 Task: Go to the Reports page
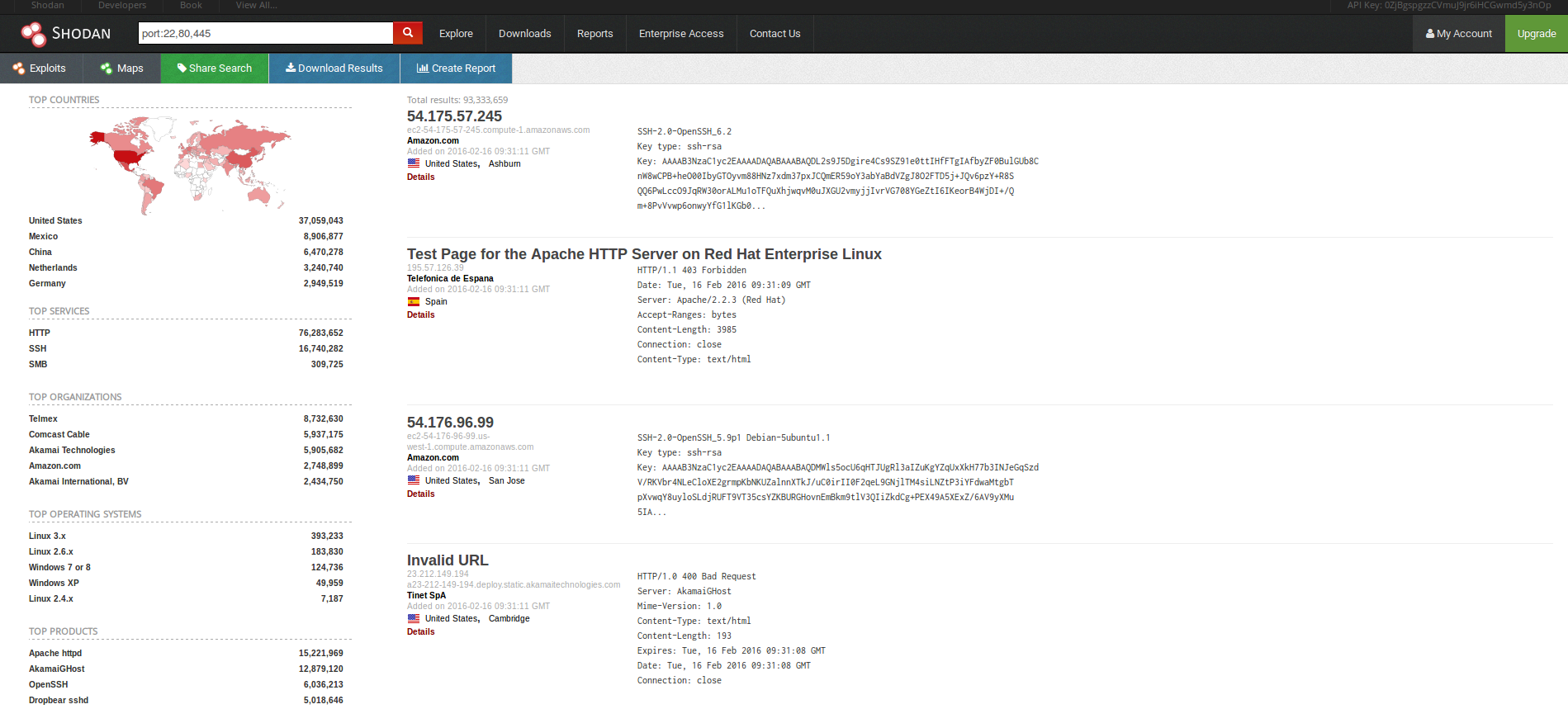[595, 34]
